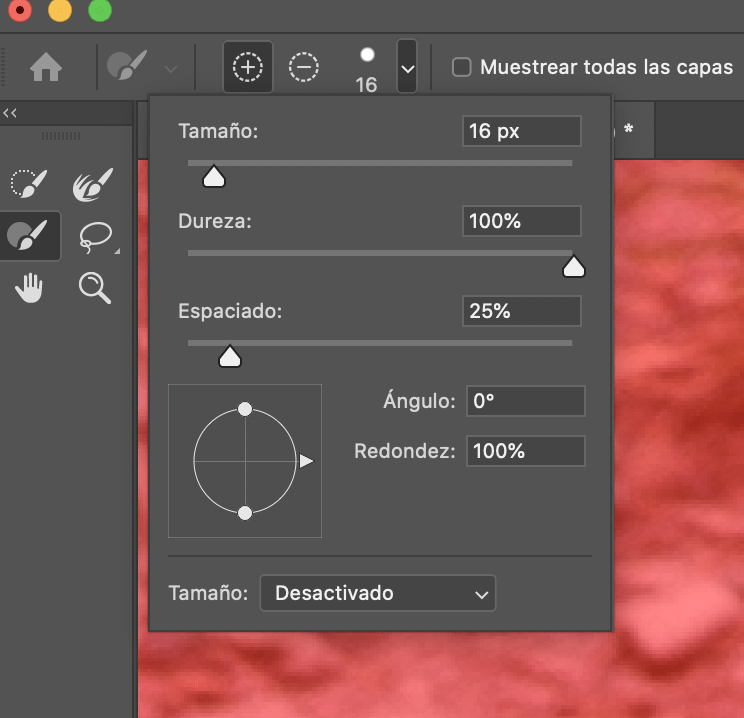Expand tool preset picker chevron
Image resolution: width=744 pixels, height=718 pixels.
pyautogui.click(x=171, y=69)
